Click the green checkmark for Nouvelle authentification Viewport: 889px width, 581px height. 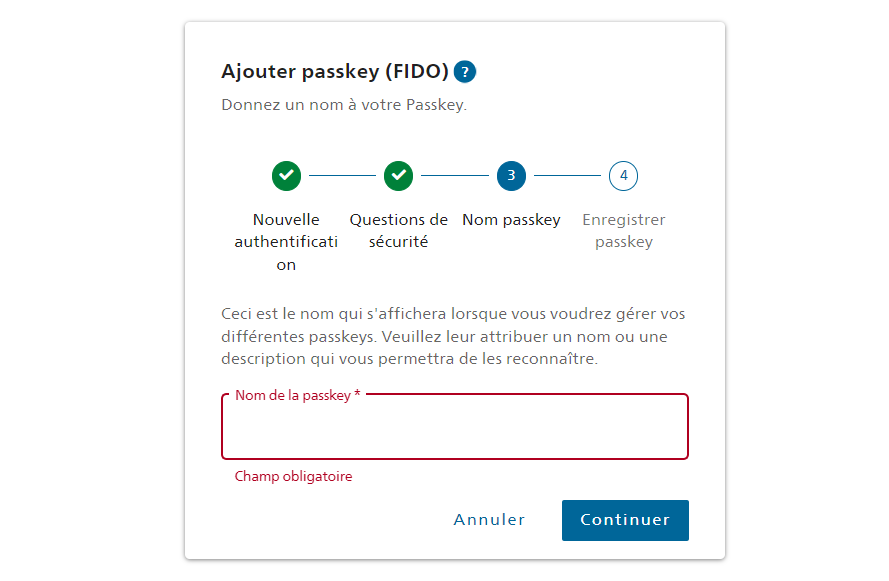click(286, 176)
